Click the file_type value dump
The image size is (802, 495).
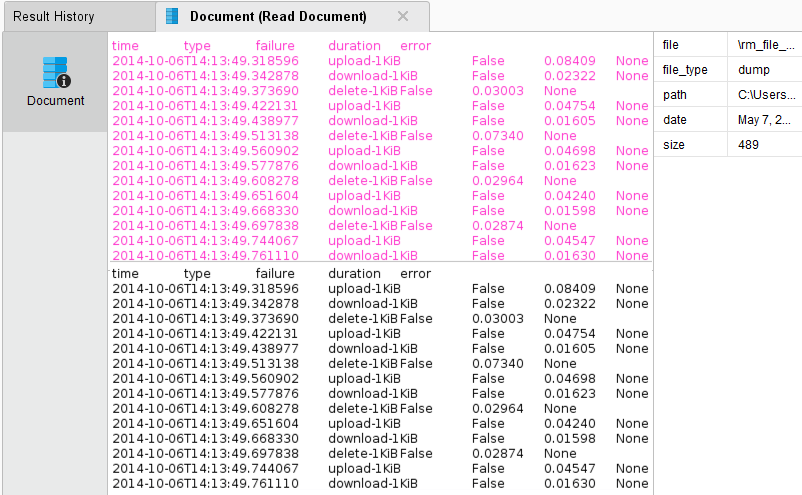coord(754,70)
